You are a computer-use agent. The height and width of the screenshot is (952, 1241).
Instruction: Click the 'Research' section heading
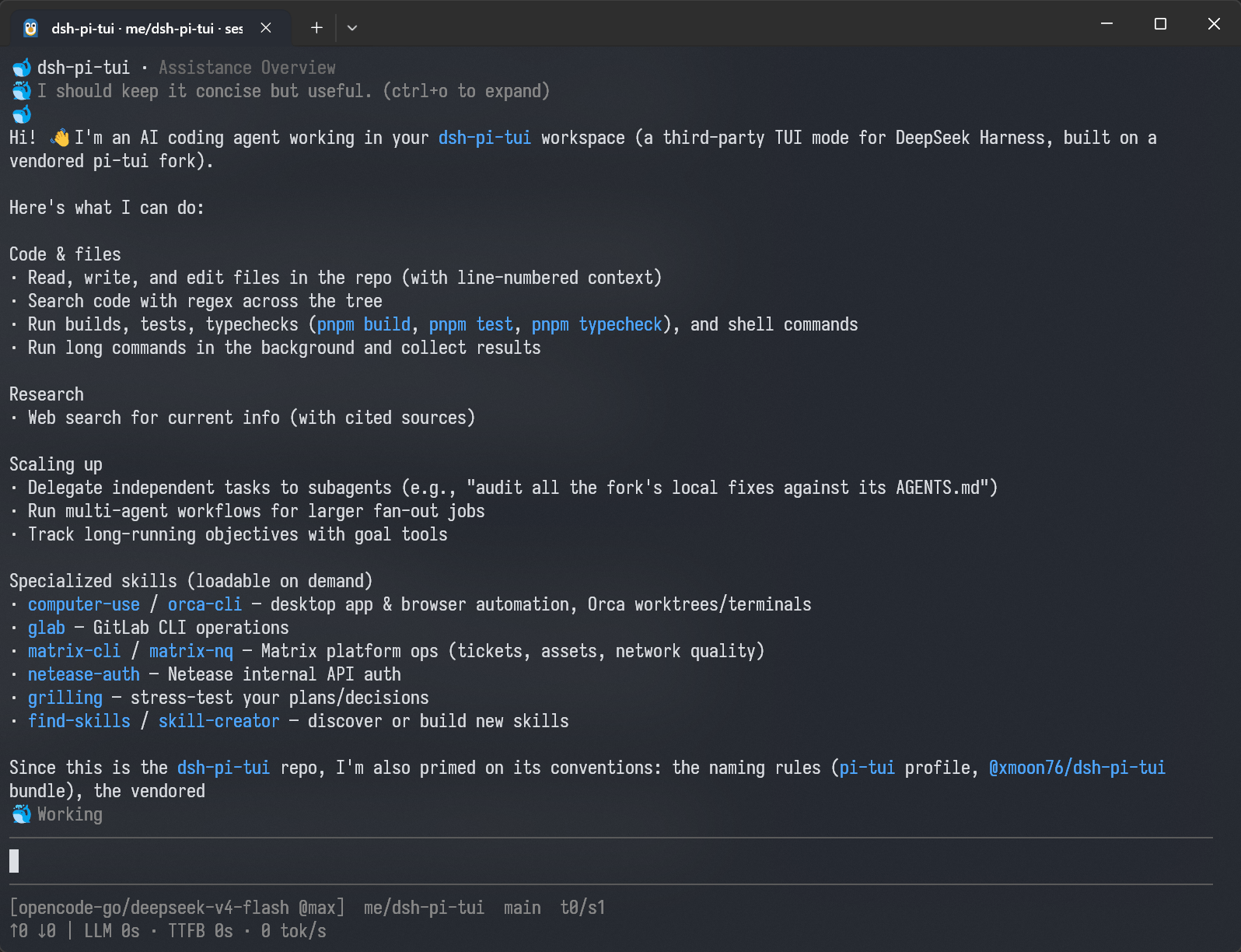47,394
